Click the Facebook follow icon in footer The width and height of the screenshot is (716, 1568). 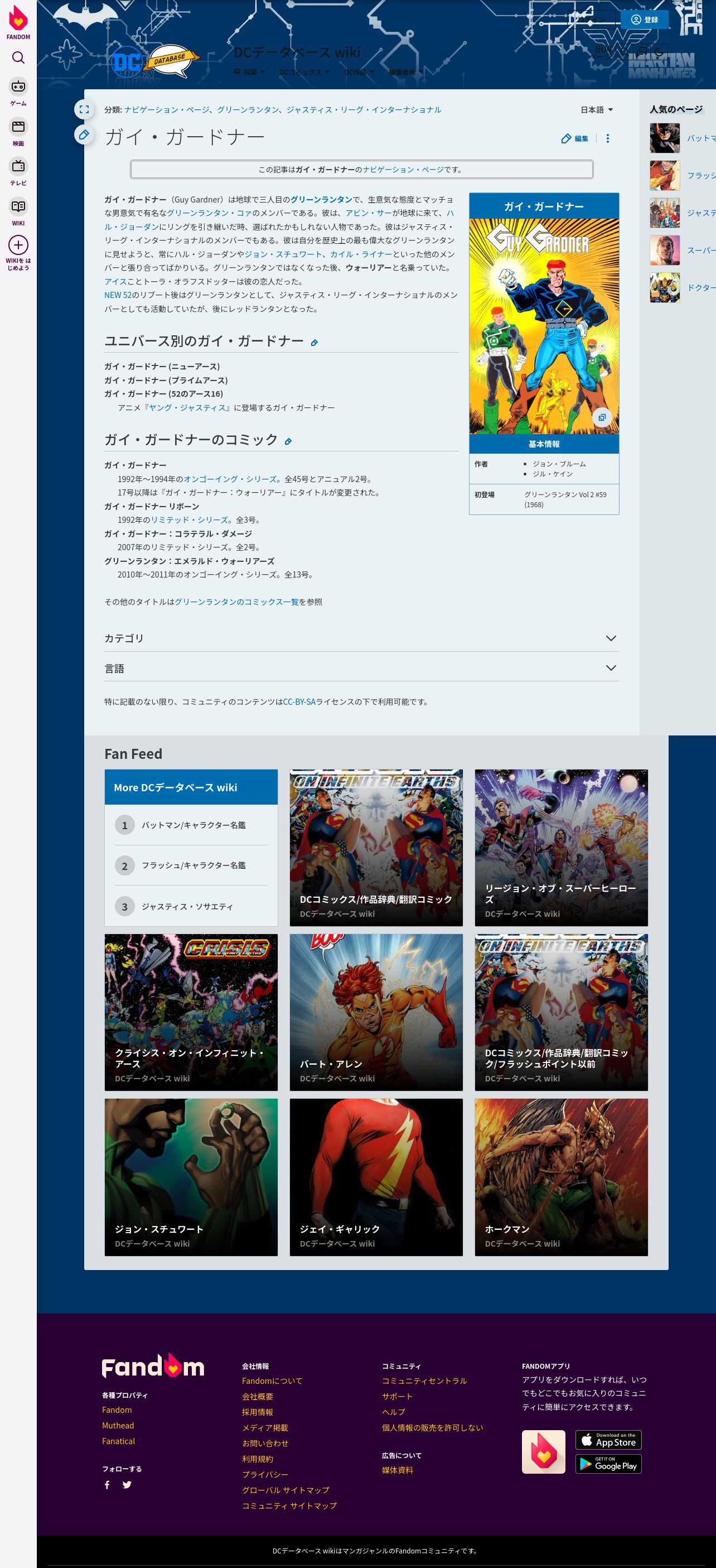pyautogui.click(x=107, y=1485)
